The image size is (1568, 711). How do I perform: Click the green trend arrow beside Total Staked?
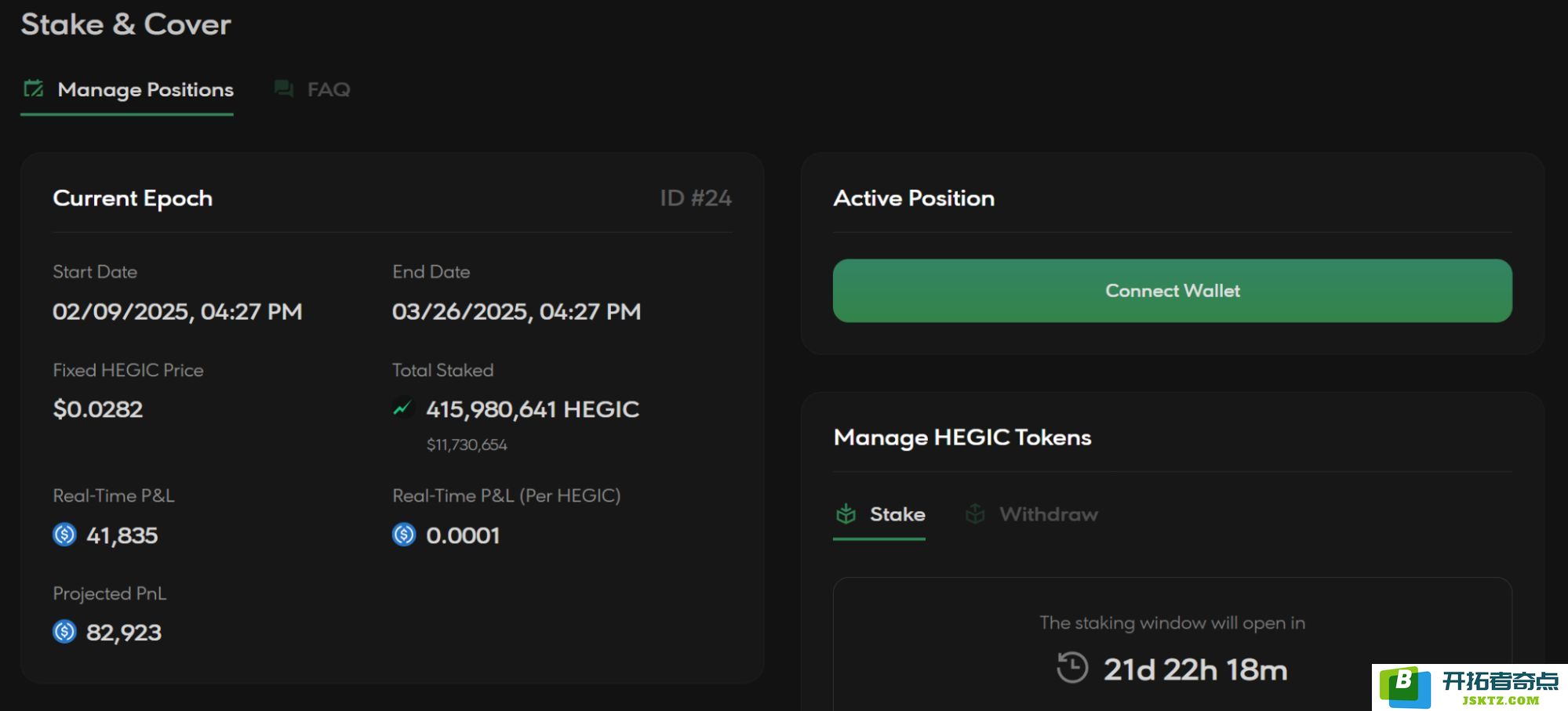(402, 408)
